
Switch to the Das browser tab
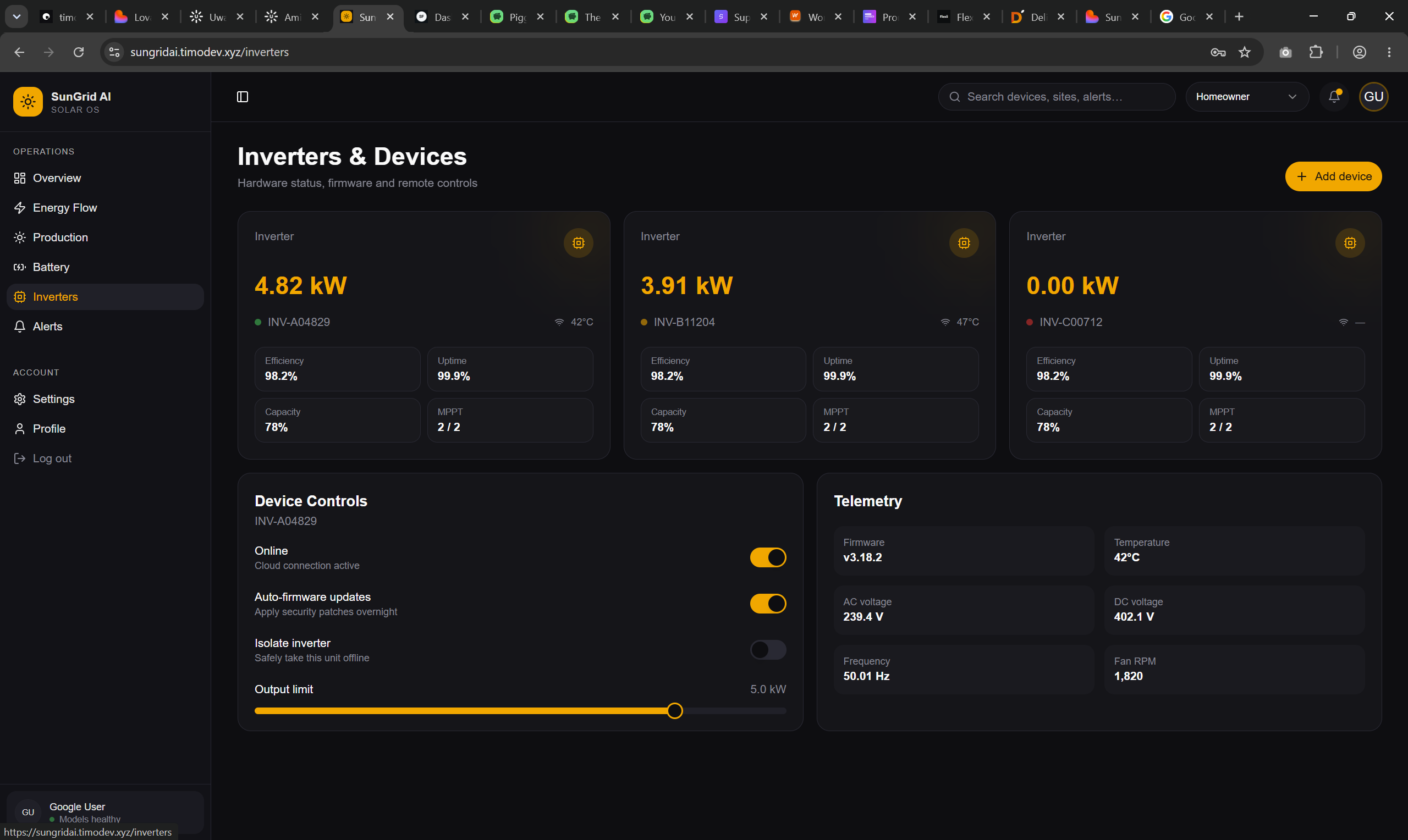442,17
